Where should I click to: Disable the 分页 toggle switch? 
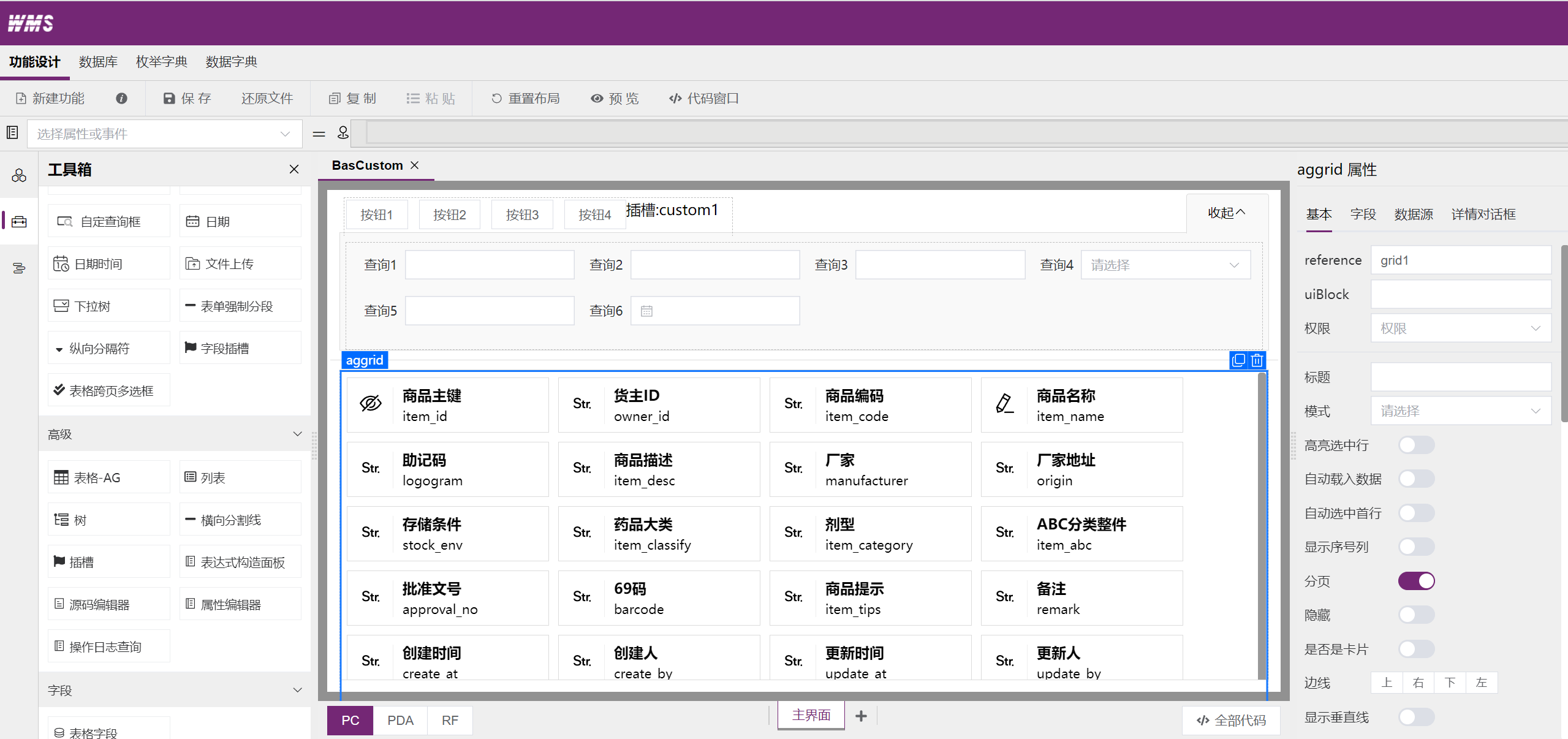(1416, 581)
